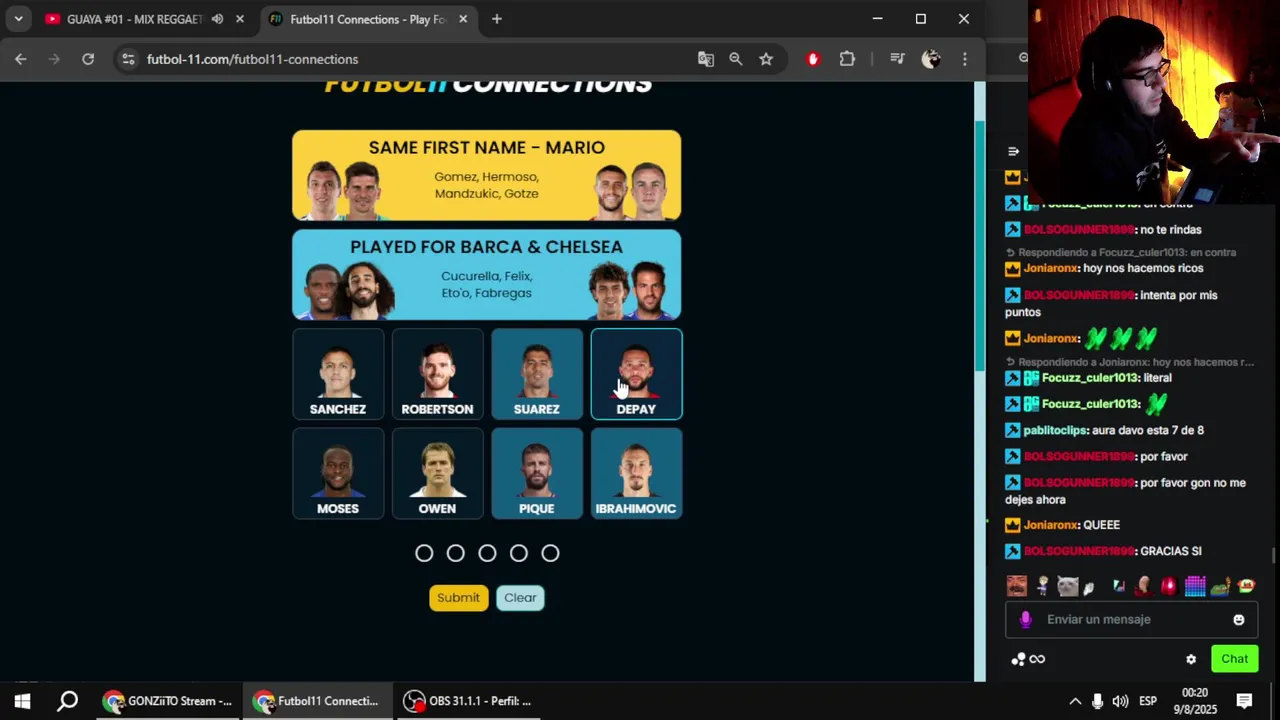Click the green Chat send button
The width and height of the screenshot is (1280, 720).
(x=1234, y=659)
